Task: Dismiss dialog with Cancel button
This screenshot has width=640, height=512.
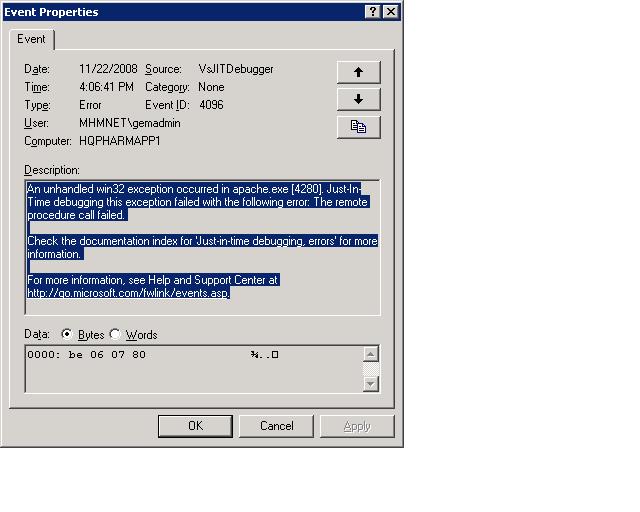Action: [276, 426]
